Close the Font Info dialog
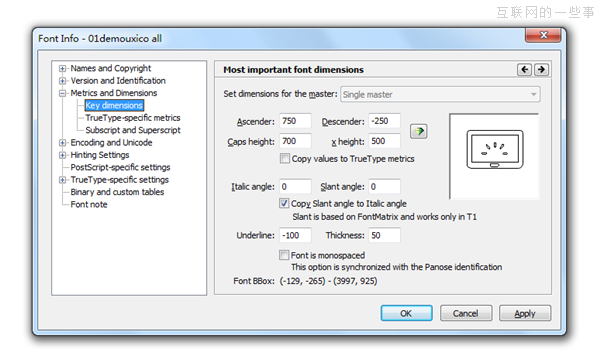This screenshot has width=600, height=362. coord(543,35)
